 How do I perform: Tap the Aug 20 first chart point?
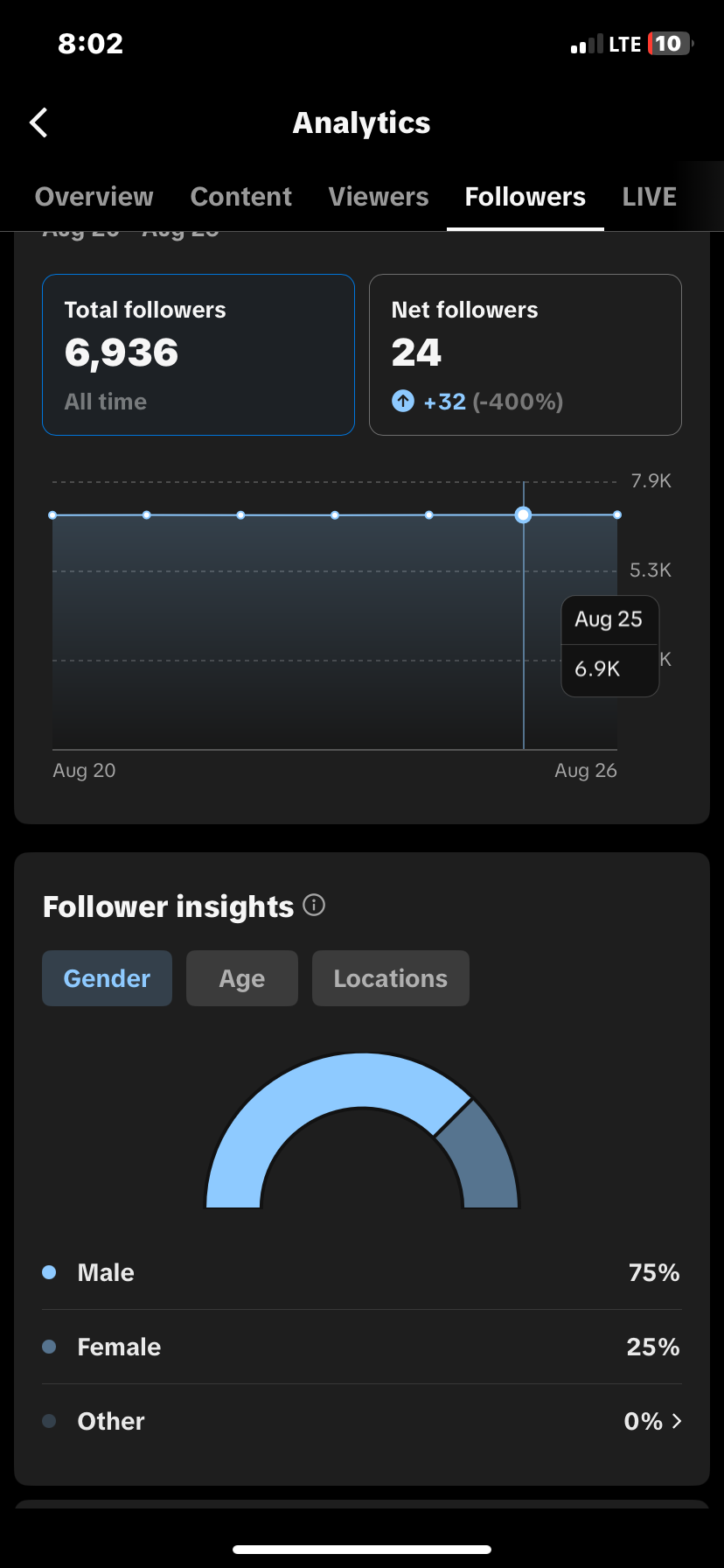click(52, 515)
